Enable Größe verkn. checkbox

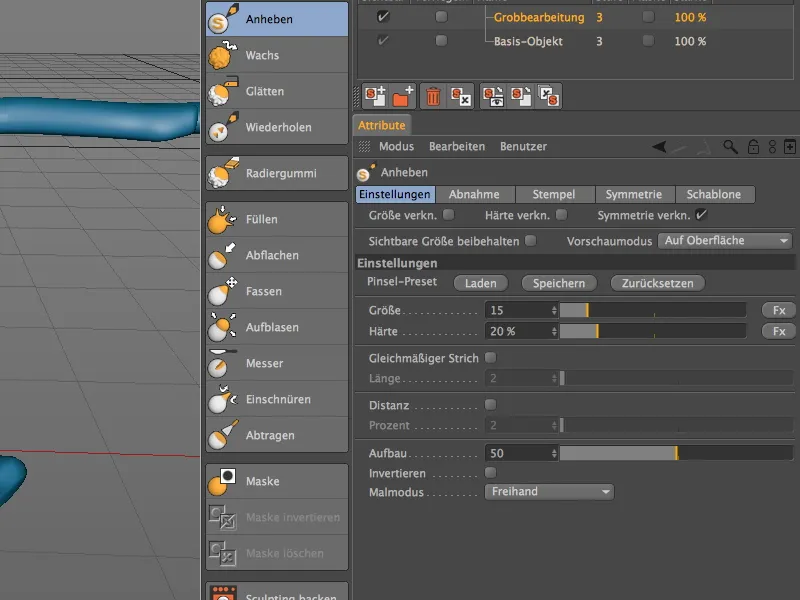point(448,215)
